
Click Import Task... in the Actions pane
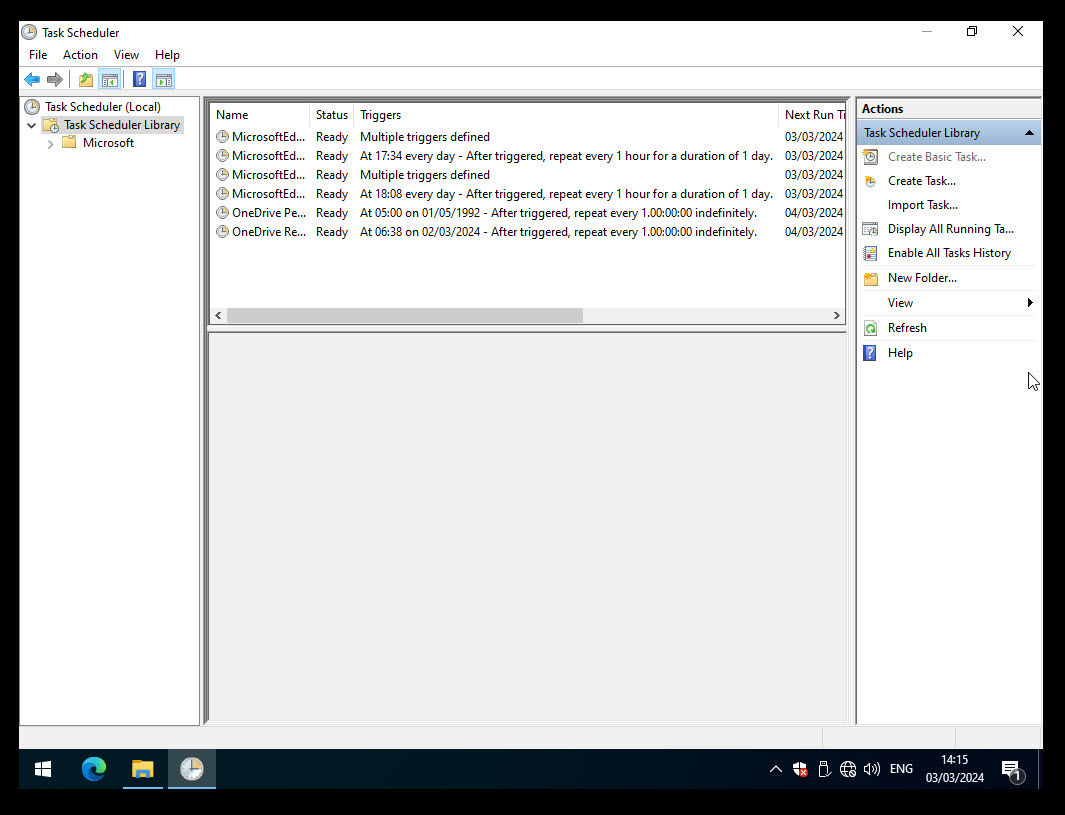click(x=922, y=205)
